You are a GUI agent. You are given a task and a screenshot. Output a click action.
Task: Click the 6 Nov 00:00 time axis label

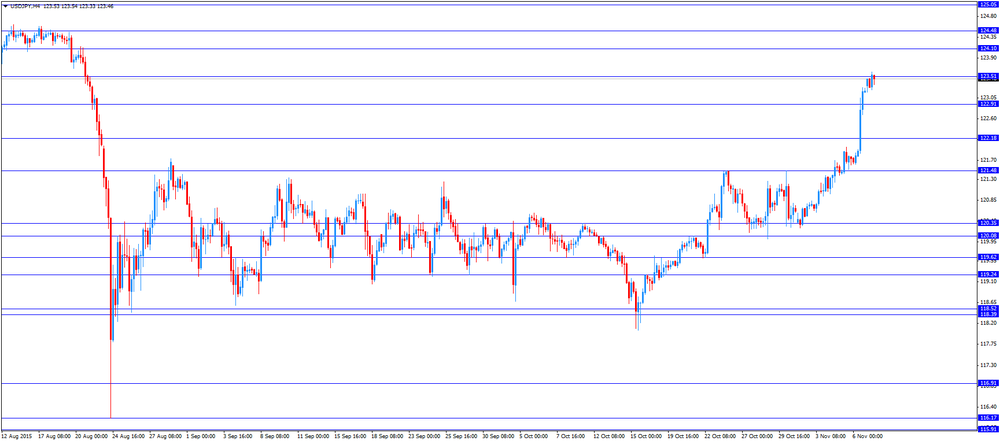tap(869, 437)
